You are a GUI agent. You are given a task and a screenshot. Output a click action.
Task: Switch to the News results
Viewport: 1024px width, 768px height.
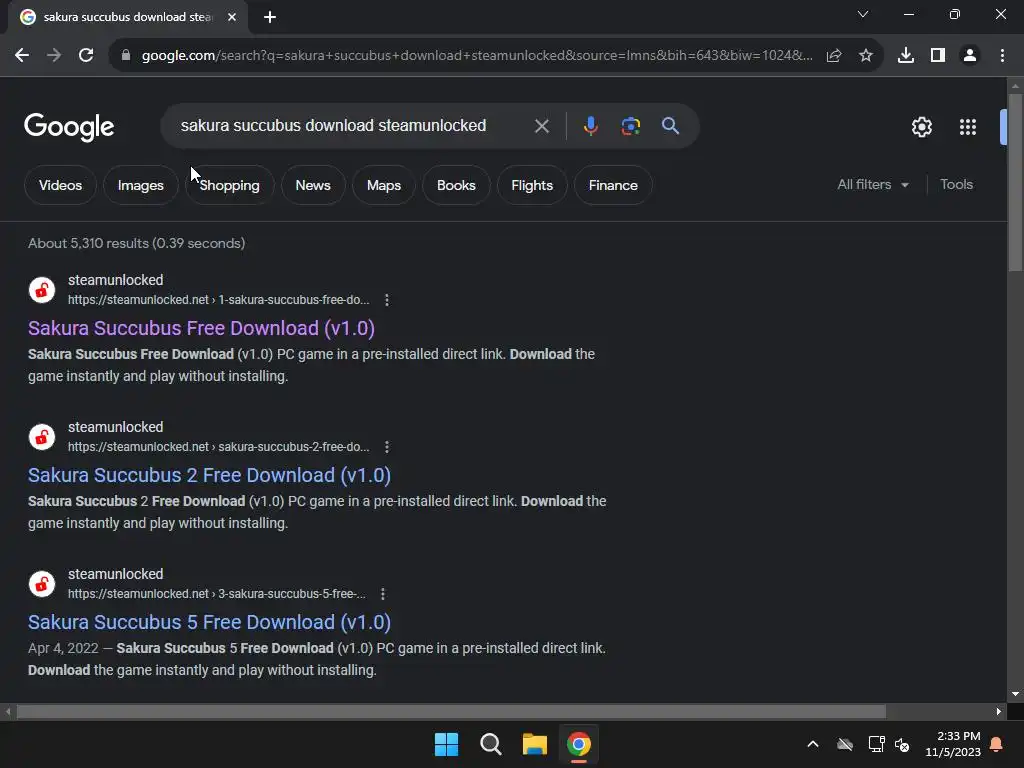click(x=313, y=185)
